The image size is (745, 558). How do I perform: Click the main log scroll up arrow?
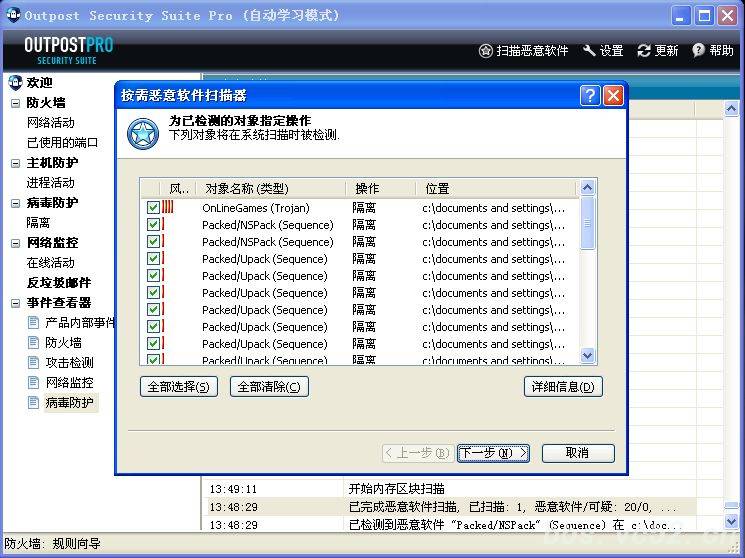pos(731,109)
